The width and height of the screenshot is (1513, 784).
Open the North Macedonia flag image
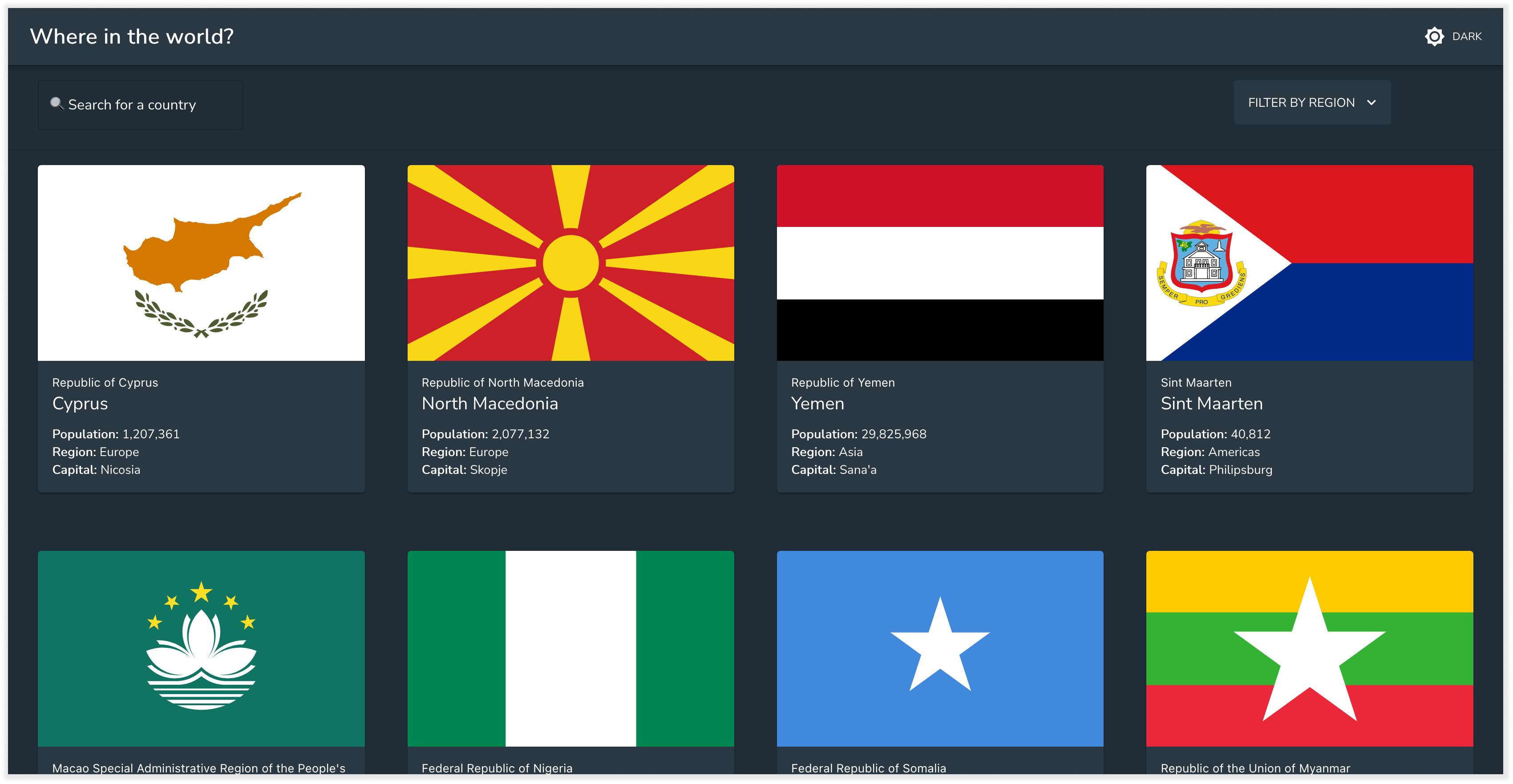click(570, 263)
